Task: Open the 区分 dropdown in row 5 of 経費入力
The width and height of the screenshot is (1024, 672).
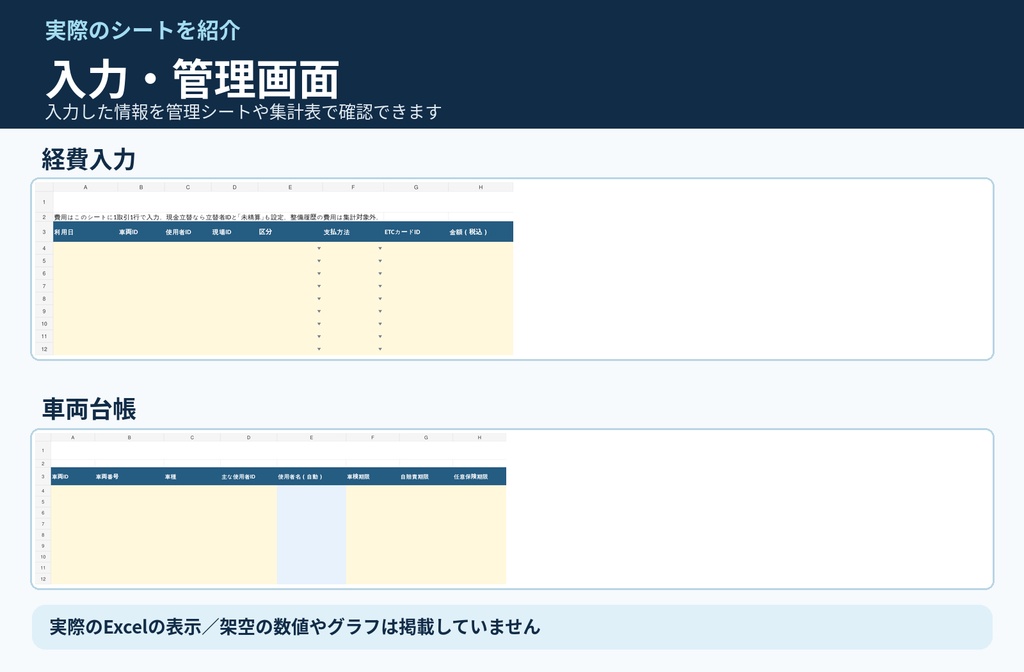Action: [319, 261]
